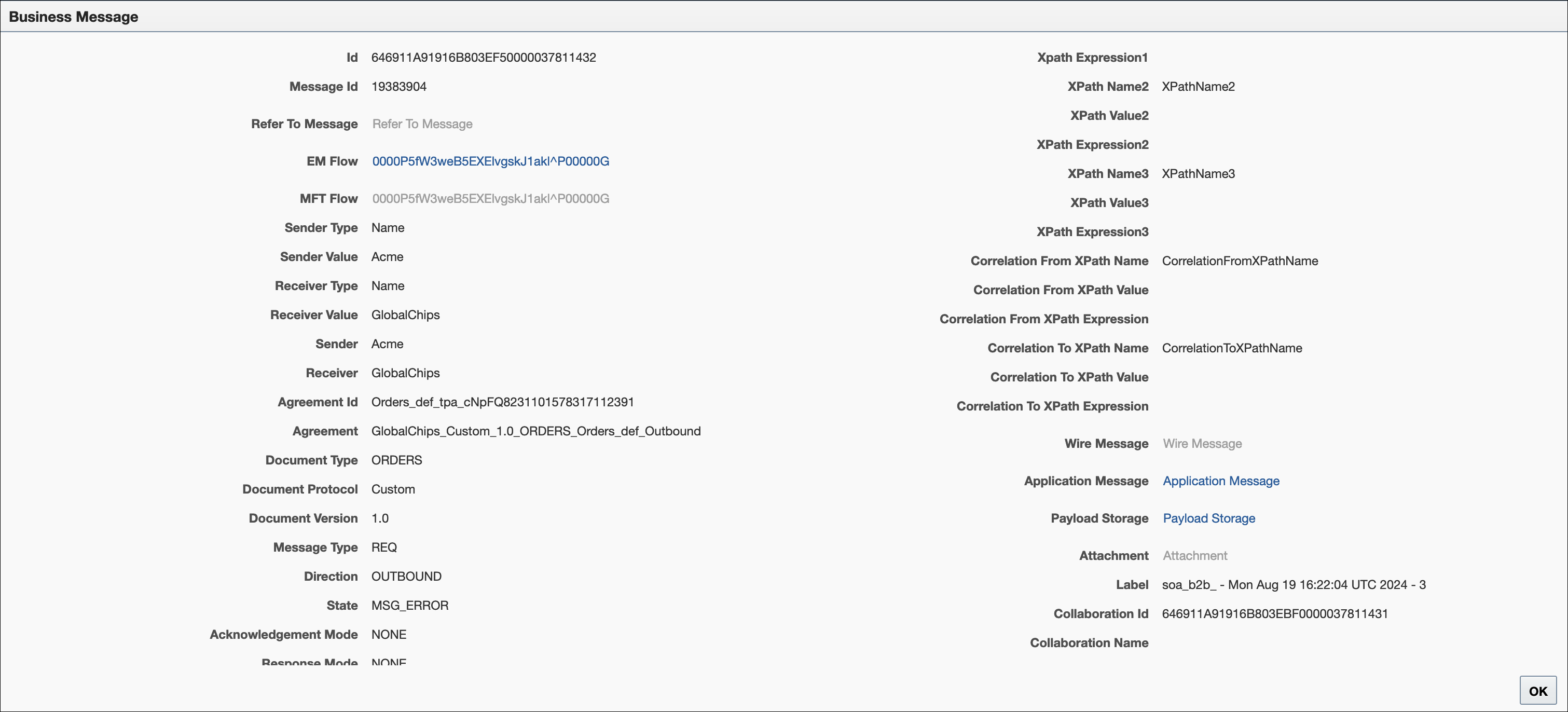Click the Document Type value ORDERS

[396, 460]
